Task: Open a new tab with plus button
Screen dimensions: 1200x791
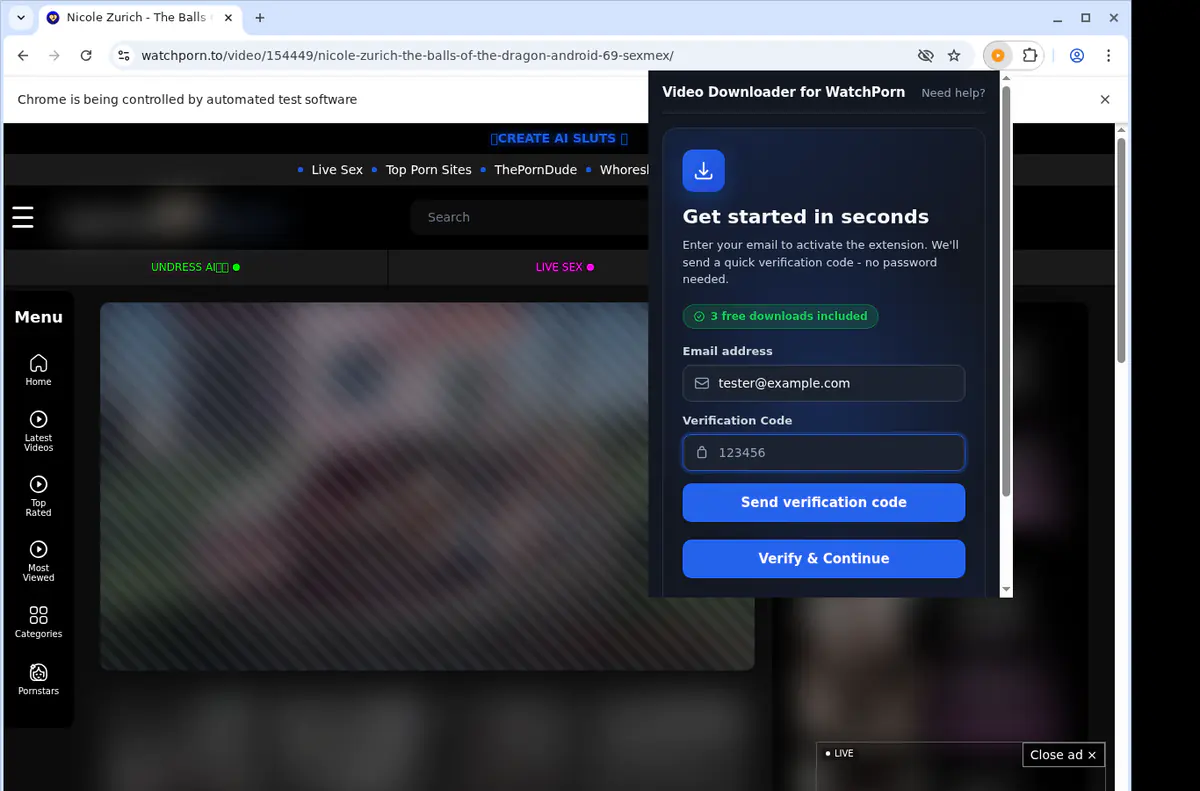Action: pos(260,18)
